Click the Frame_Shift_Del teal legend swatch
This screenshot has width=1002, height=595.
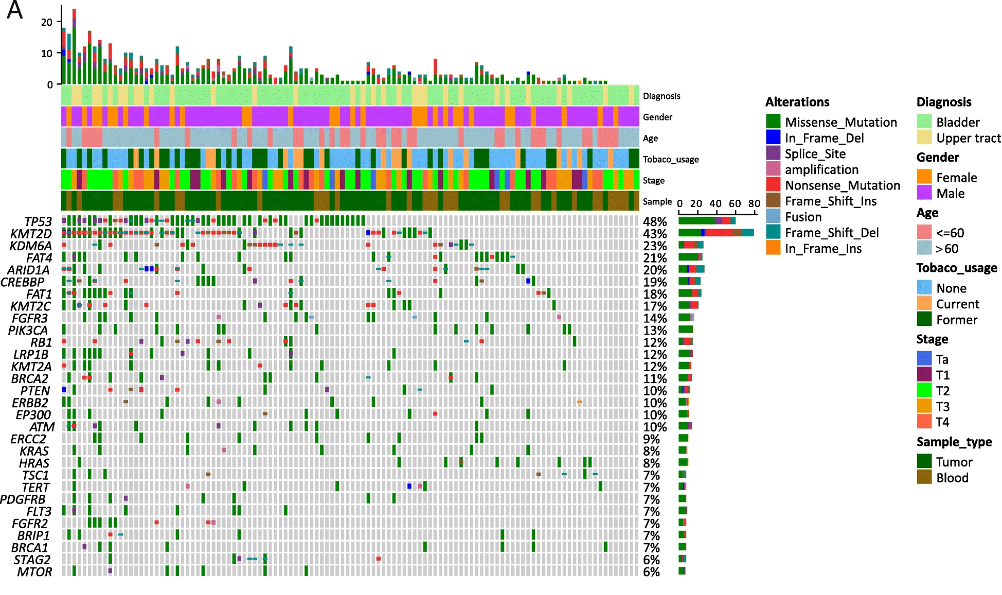(x=773, y=233)
